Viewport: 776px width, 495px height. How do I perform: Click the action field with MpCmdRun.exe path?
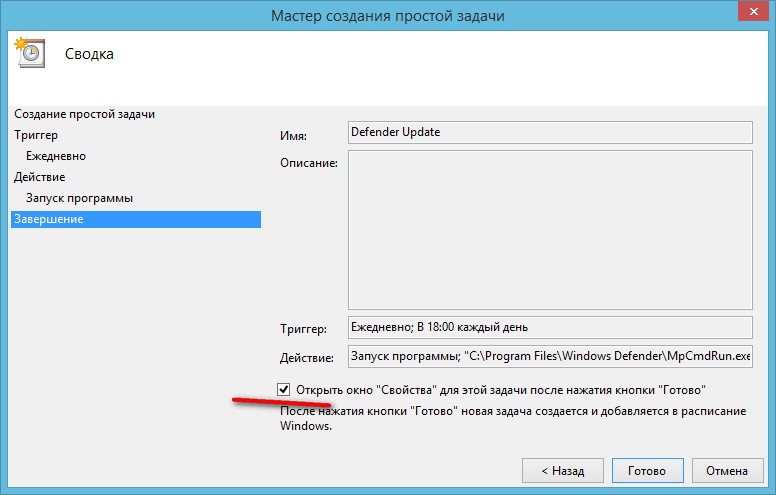coord(549,356)
